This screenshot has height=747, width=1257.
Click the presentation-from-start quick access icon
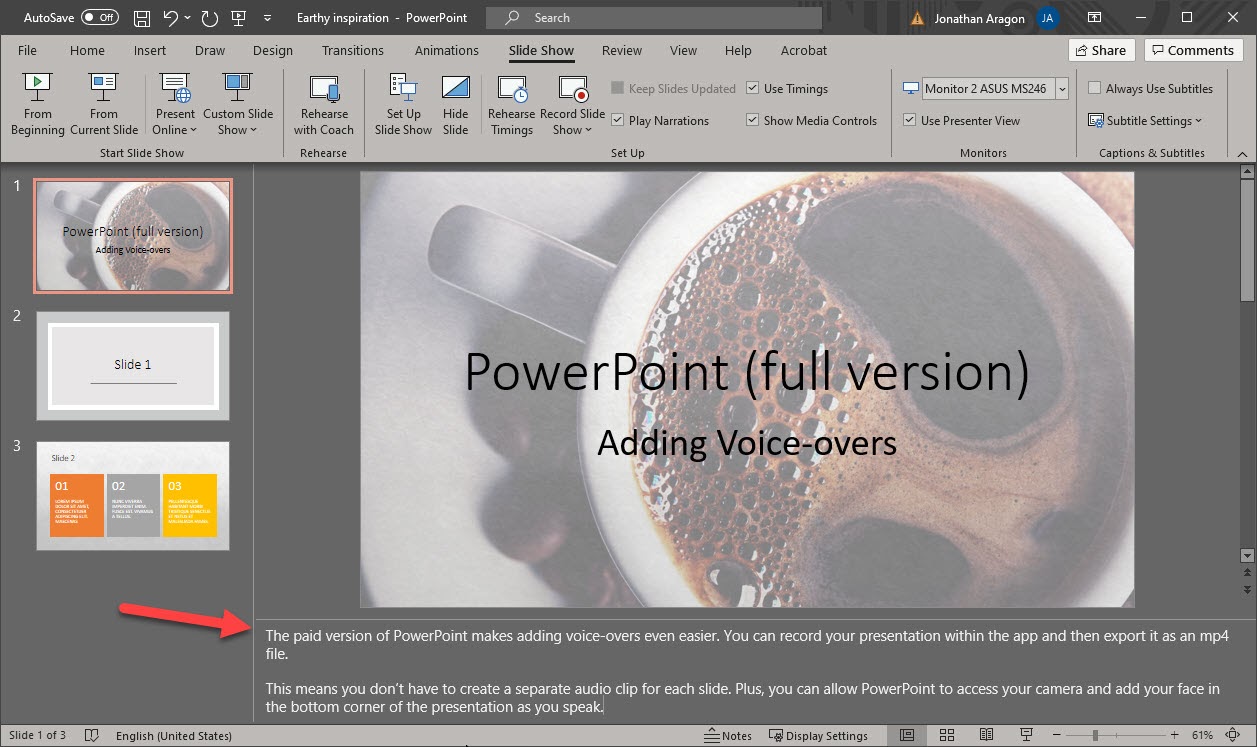pyautogui.click(x=239, y=18)
